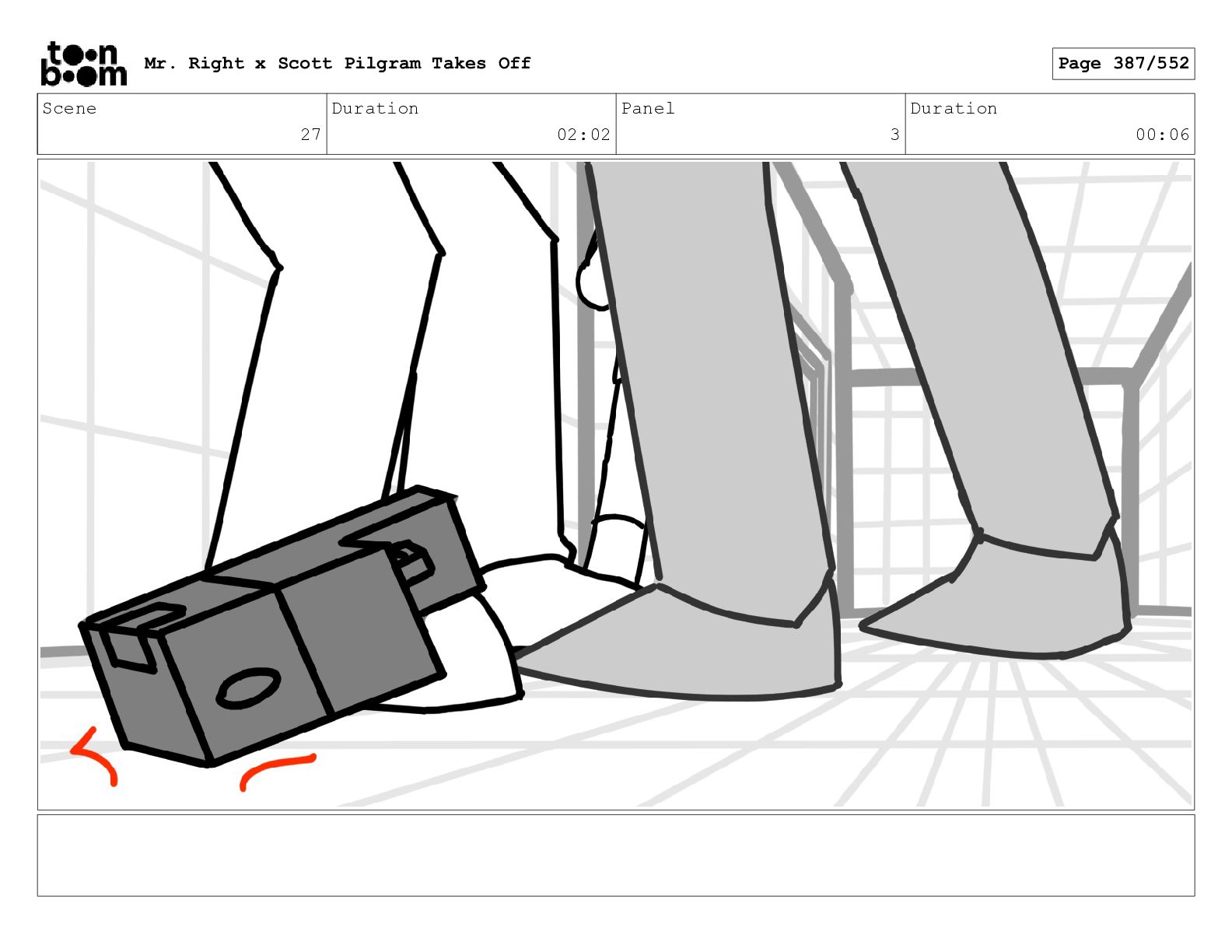Image resolution: width=1232 pixels, height=952 pixels.
Task: Click the 'Duration' label next to Panel
Action: point(954,108)
